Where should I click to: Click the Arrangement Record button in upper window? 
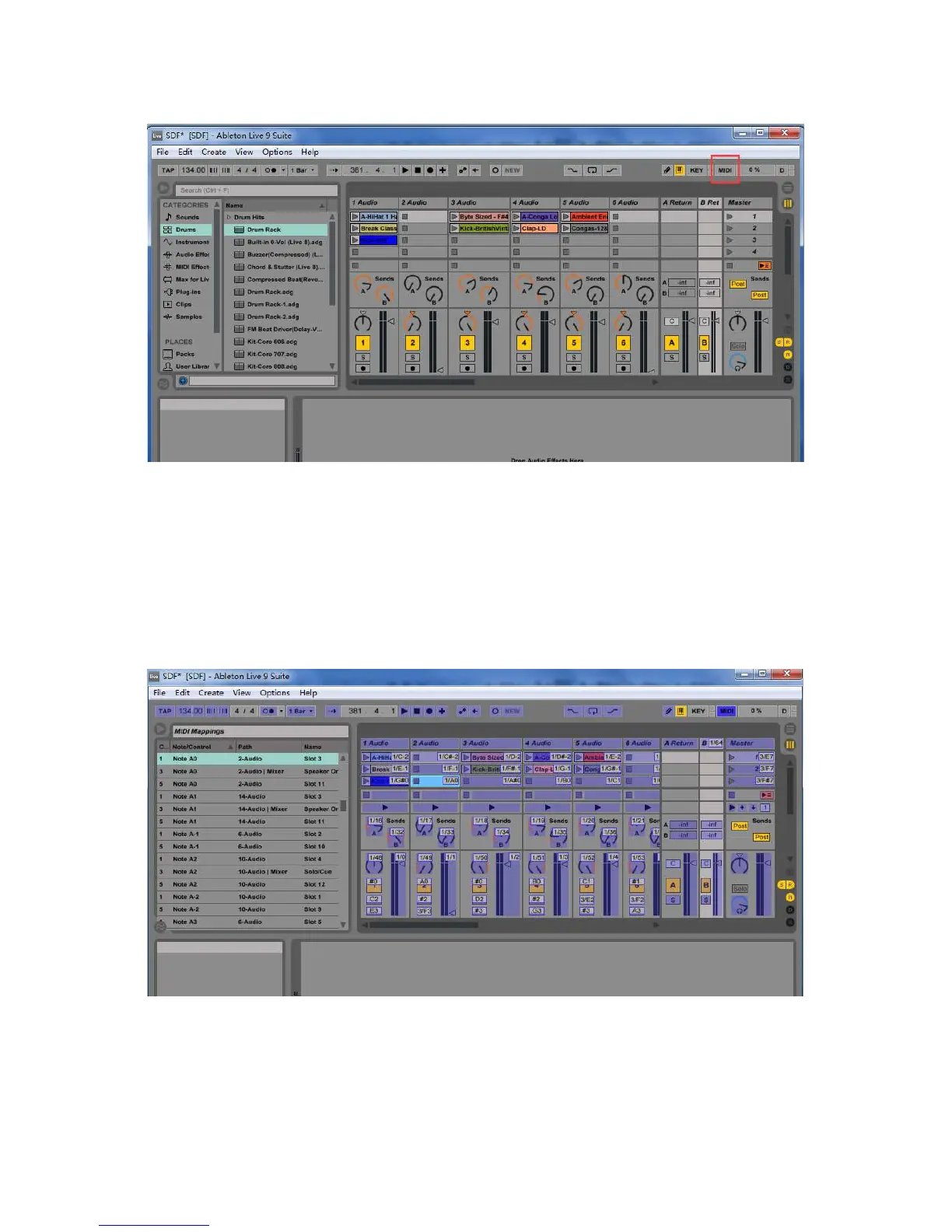[x=430, y=170]
